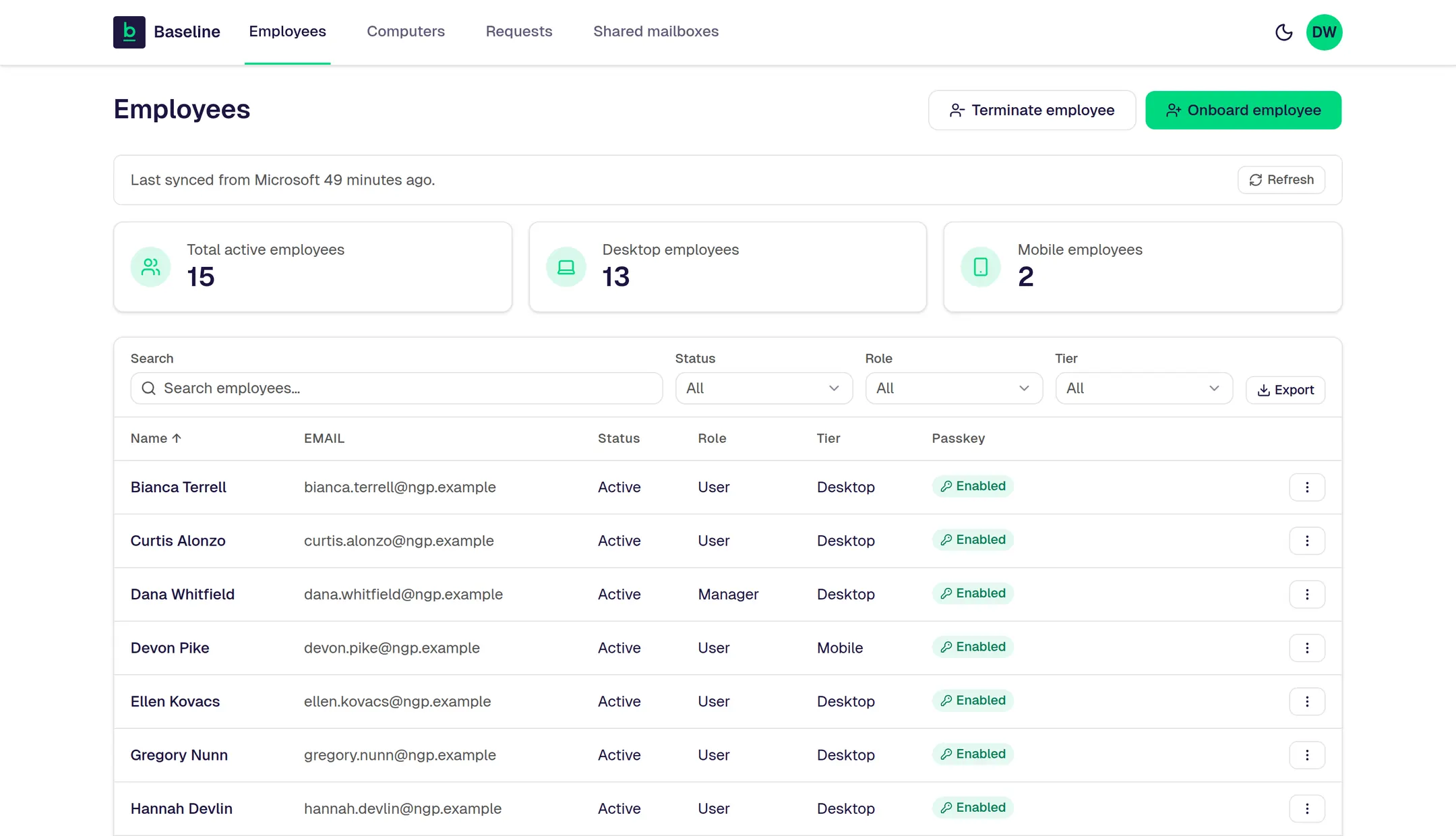Click the Mobile employees phone icon
1456x836 pixels.
click(981, 268)
